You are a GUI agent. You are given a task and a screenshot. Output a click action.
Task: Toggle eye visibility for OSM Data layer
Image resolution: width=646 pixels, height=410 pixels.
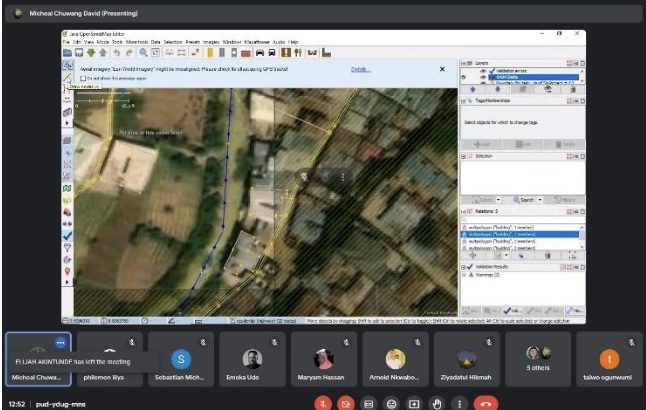[483, 77]
